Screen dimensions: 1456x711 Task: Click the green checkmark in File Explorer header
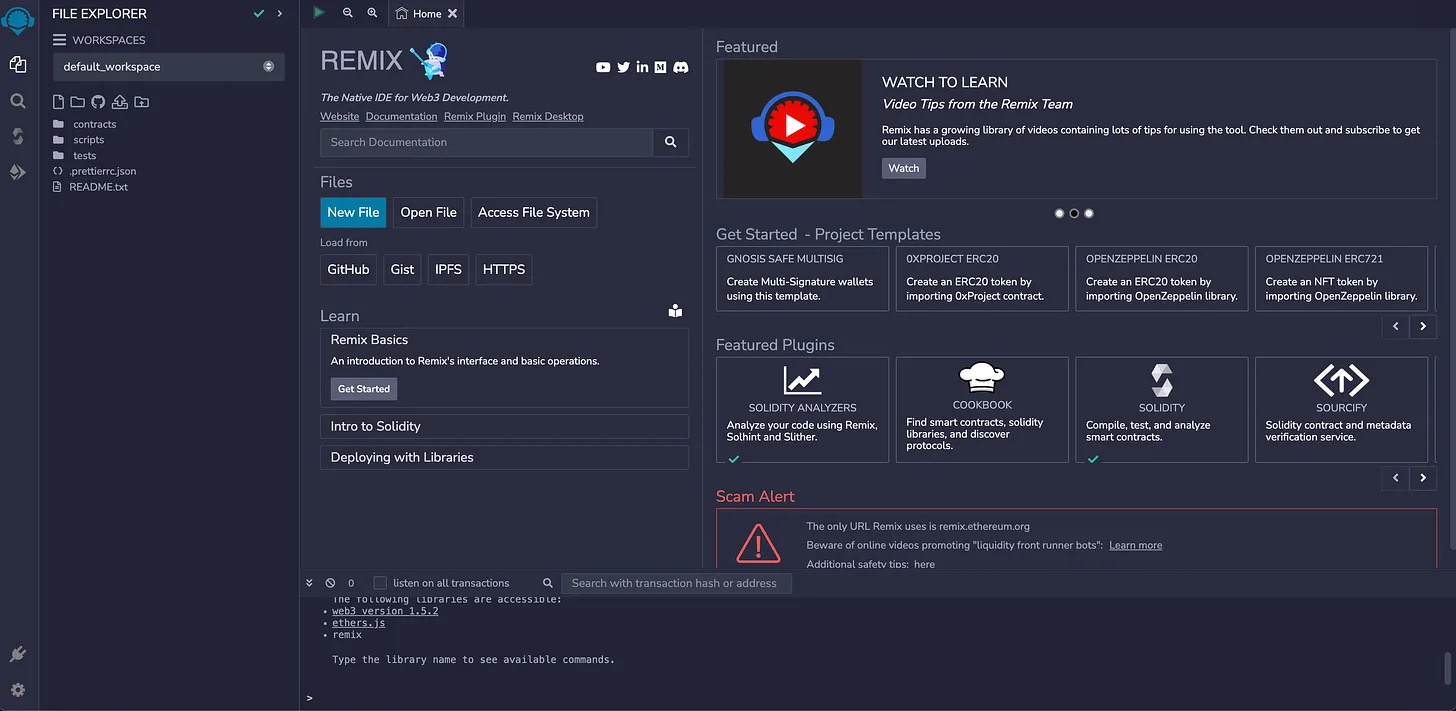point(259,14)
